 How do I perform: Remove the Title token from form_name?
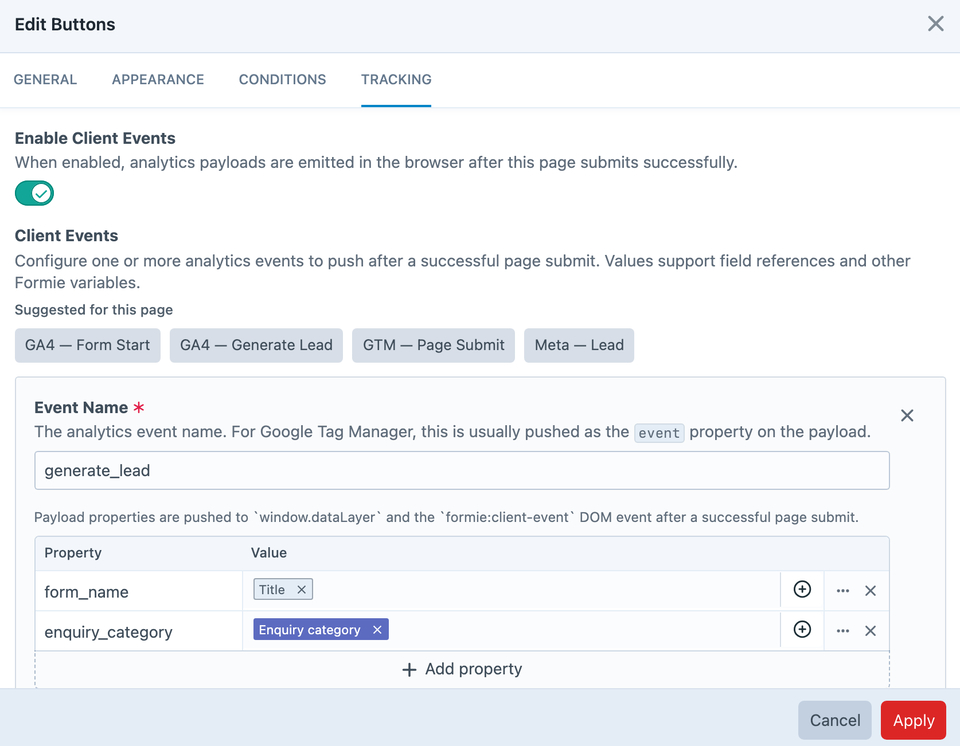tap(301, 589)
